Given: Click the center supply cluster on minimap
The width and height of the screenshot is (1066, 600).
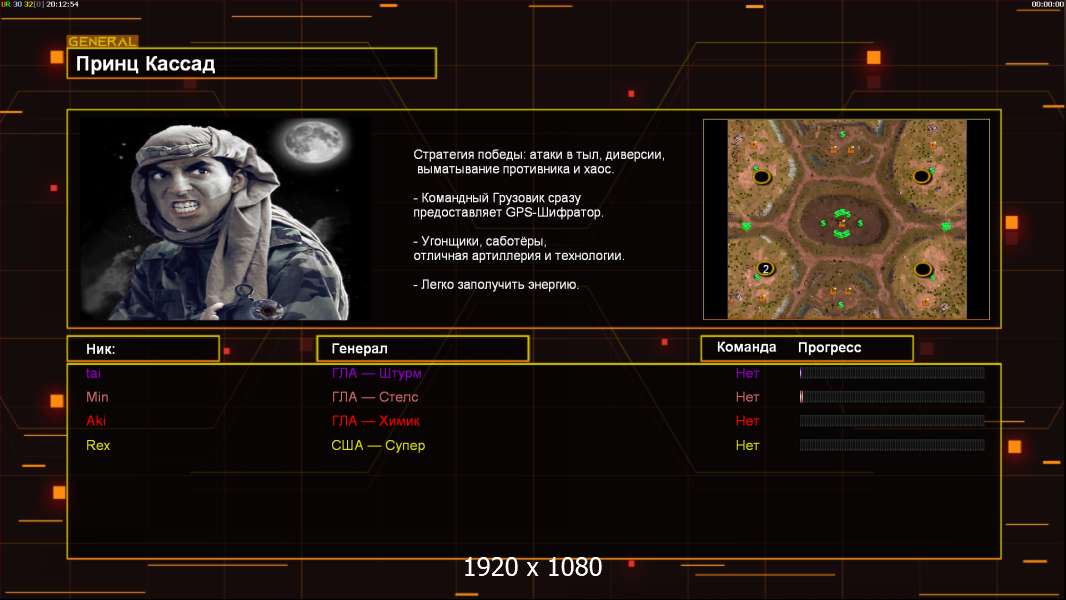Looking at the screenshot, I should coord(842,223).
